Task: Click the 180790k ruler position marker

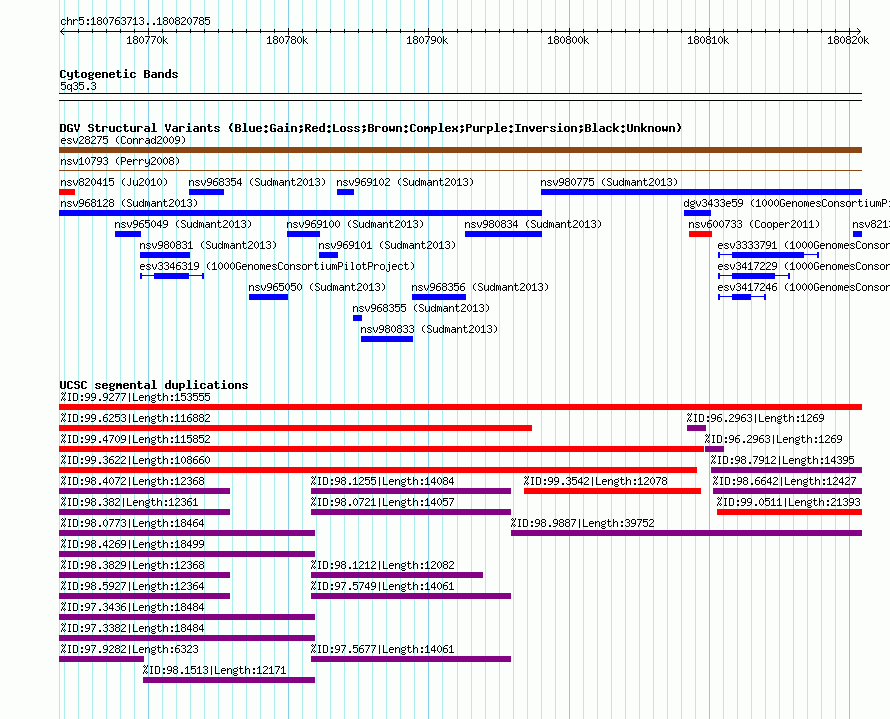Action: (427, 40)
